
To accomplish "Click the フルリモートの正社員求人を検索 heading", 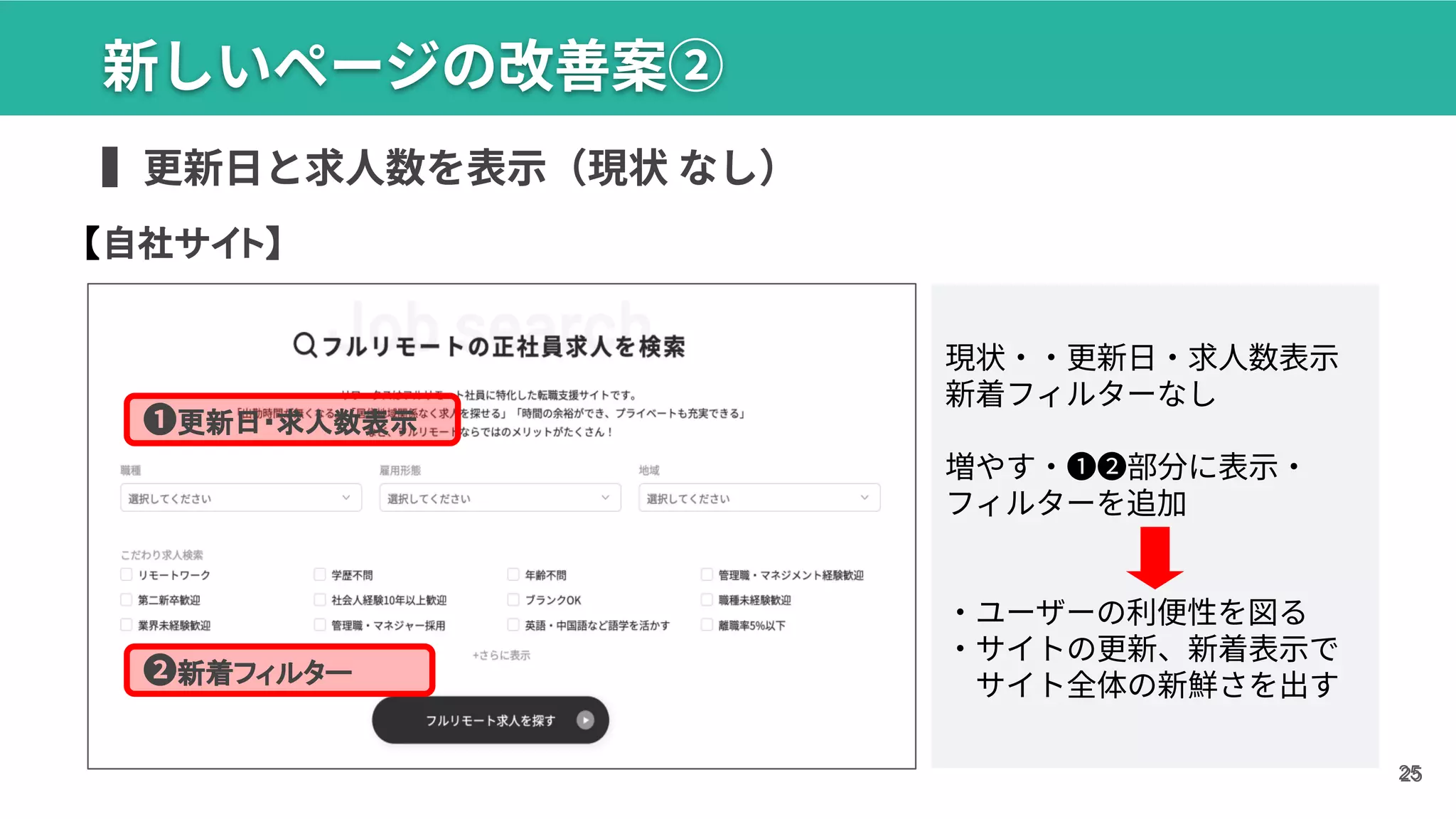I will coord(503,346).
